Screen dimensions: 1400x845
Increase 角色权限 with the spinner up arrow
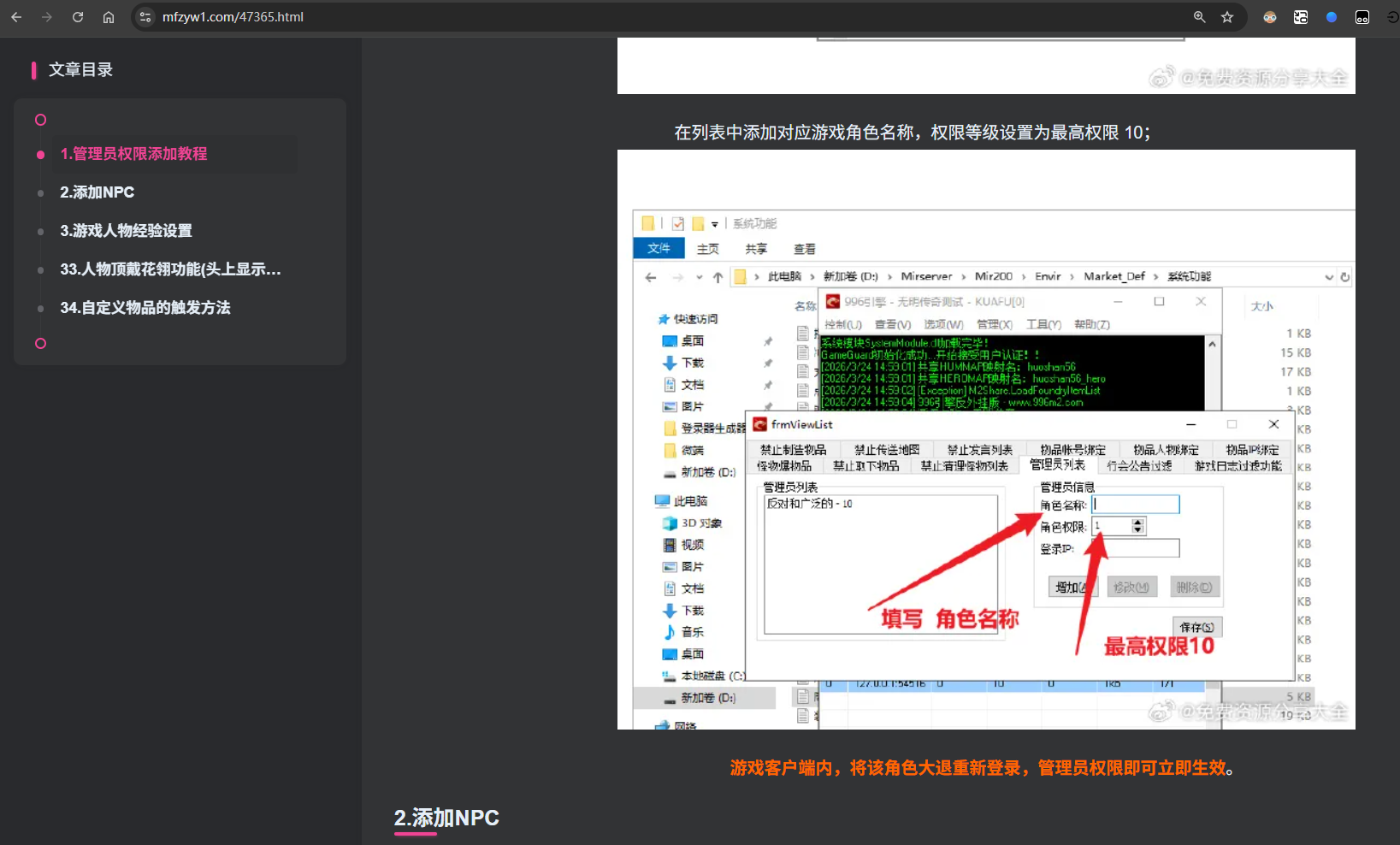(x=1137, y=522)
